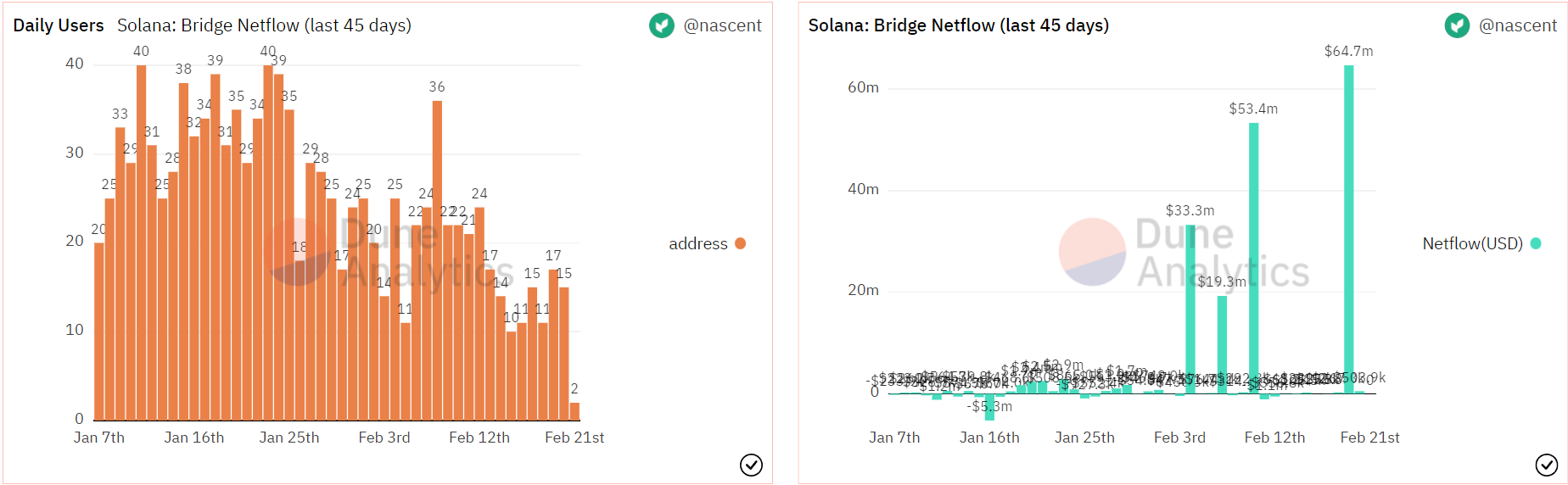Click the negative -$5.3m netflow bar
The image size is (1568, 485).
pos(989,407)
